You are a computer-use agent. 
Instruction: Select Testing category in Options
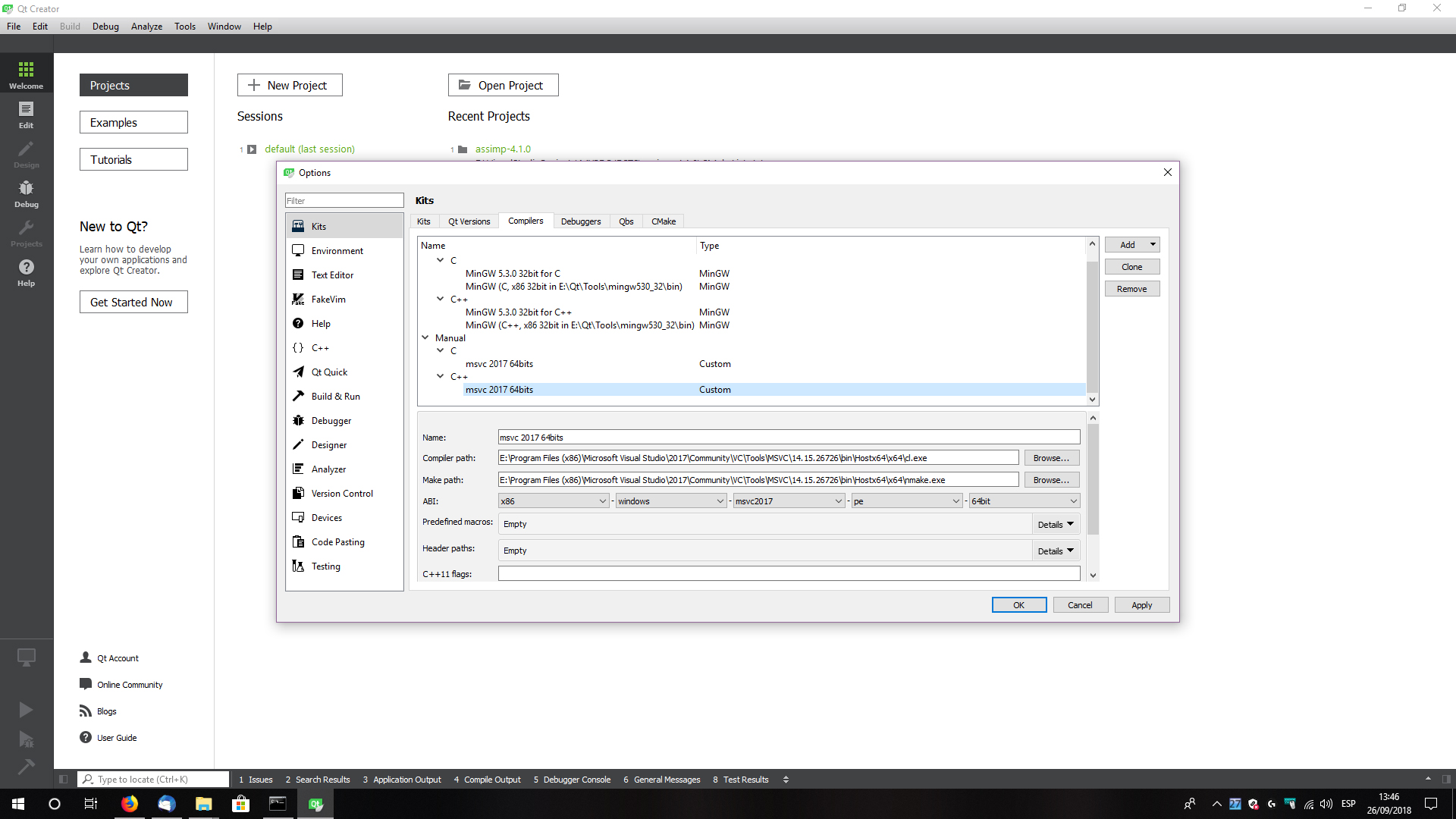[344, 566]
